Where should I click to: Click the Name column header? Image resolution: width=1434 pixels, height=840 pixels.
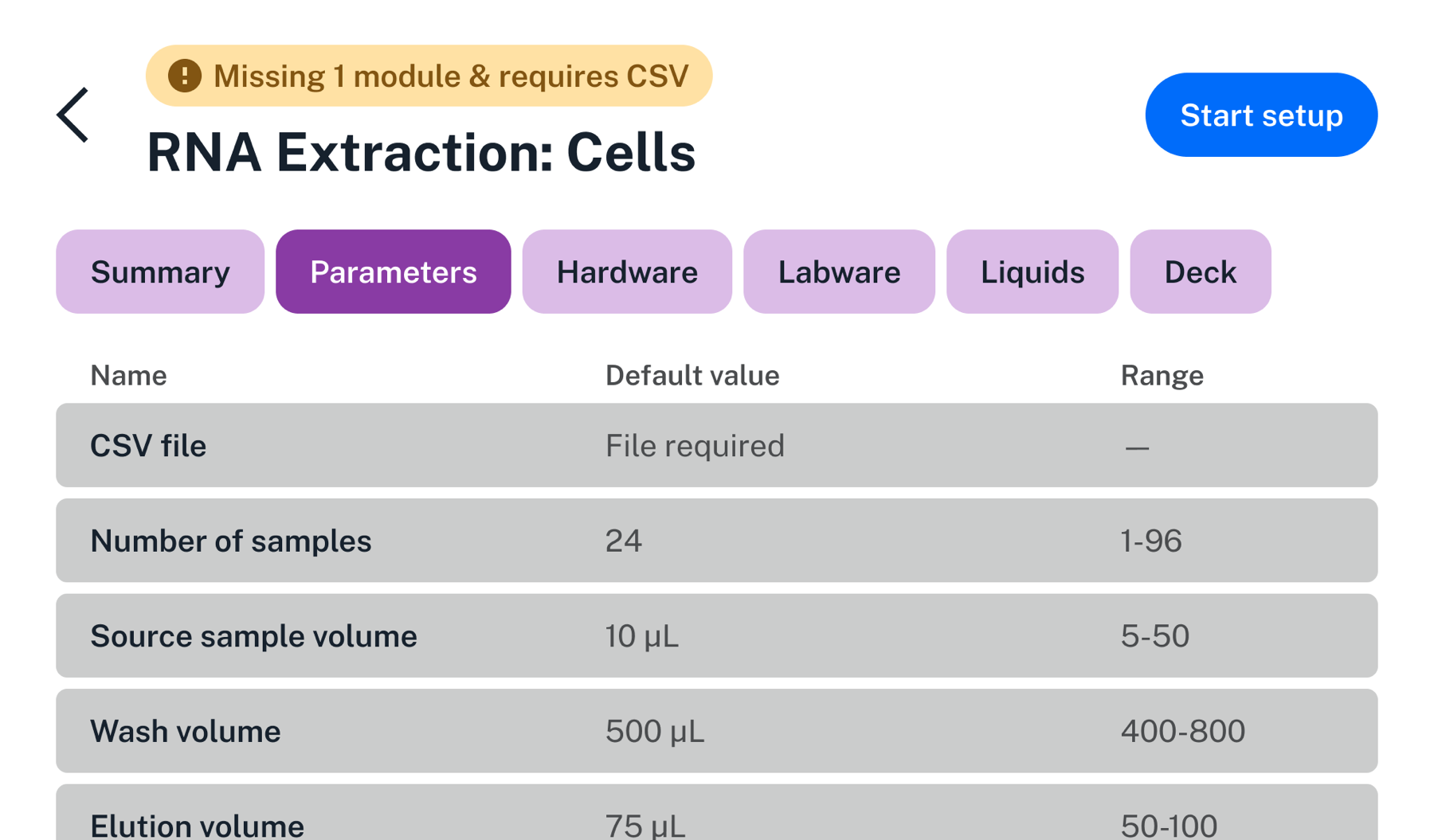pos(128,375)
